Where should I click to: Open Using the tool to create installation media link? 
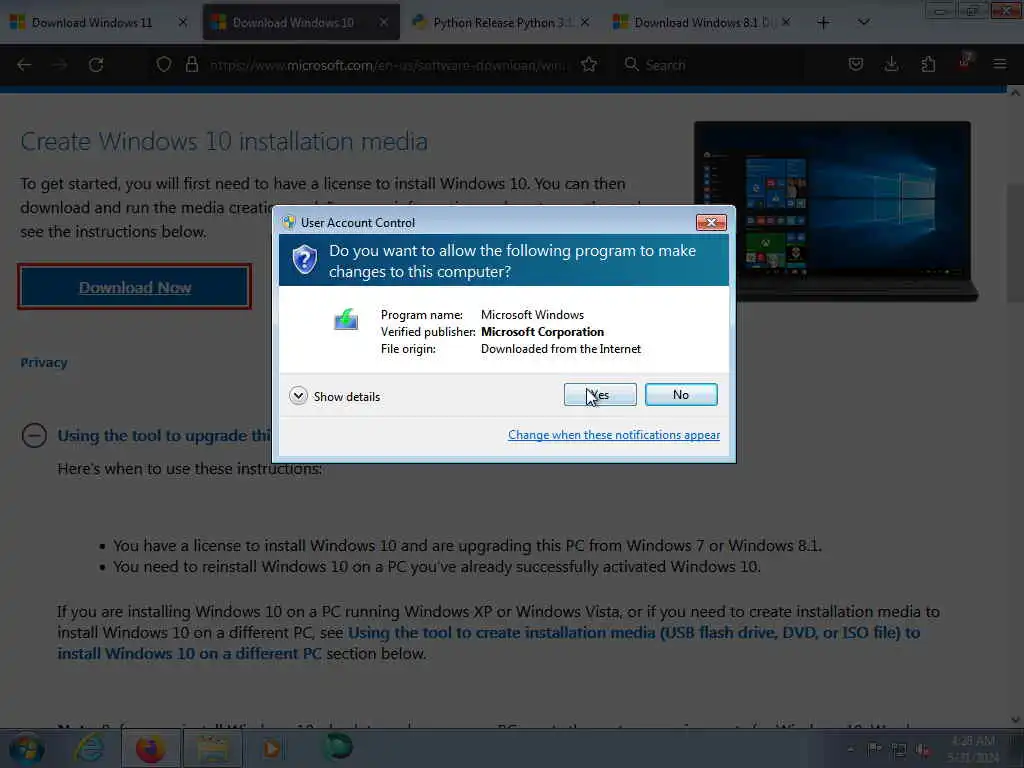pos(488,643)
